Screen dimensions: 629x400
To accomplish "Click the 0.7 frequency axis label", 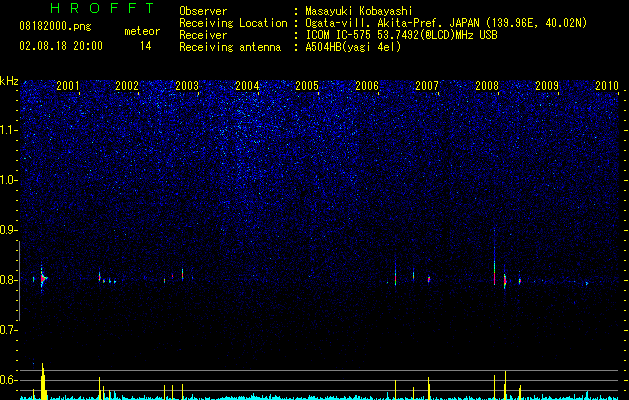I will coord(7,330).
